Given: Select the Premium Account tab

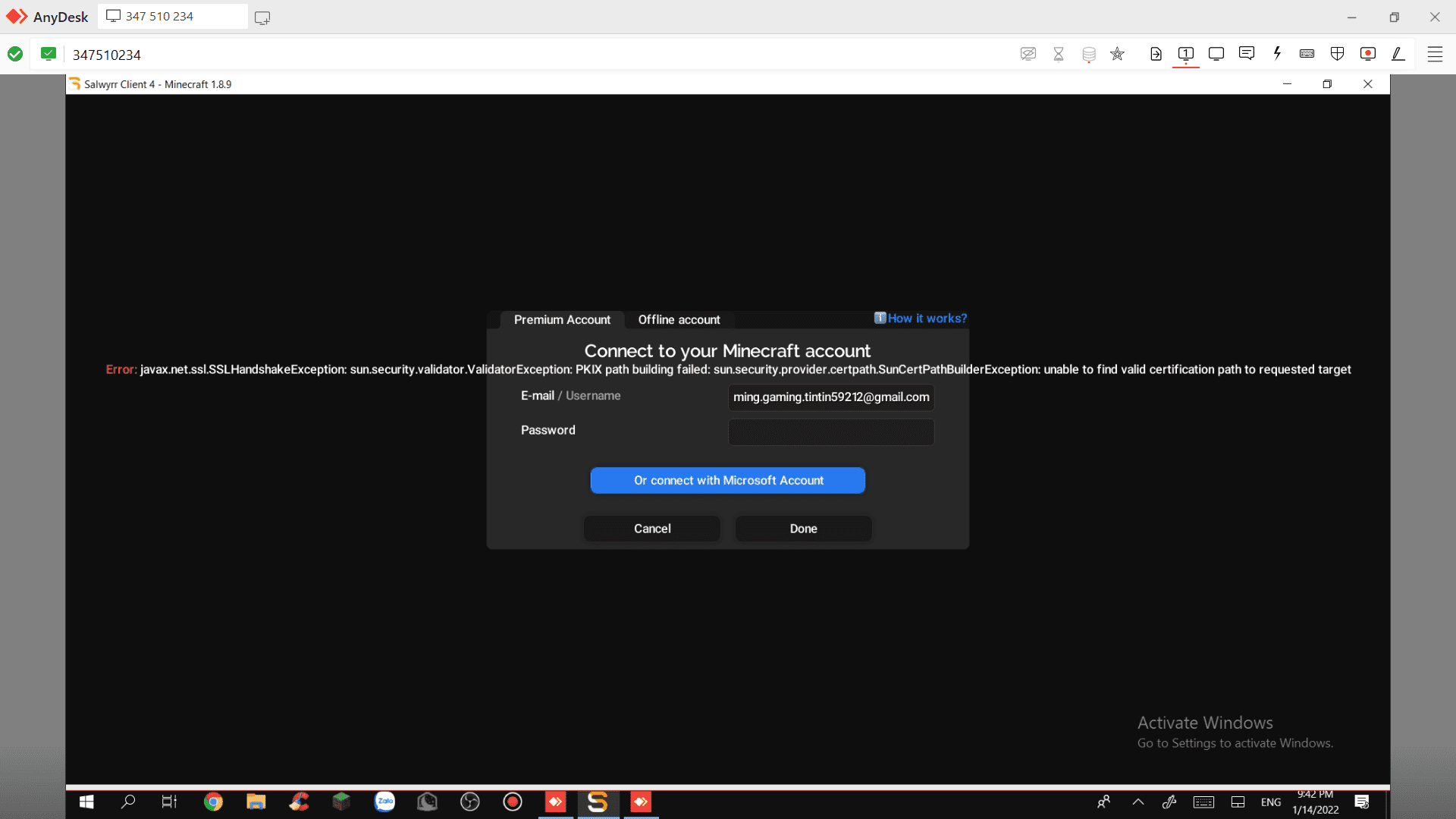Looking at the screenshot, I should pos(562,319).
